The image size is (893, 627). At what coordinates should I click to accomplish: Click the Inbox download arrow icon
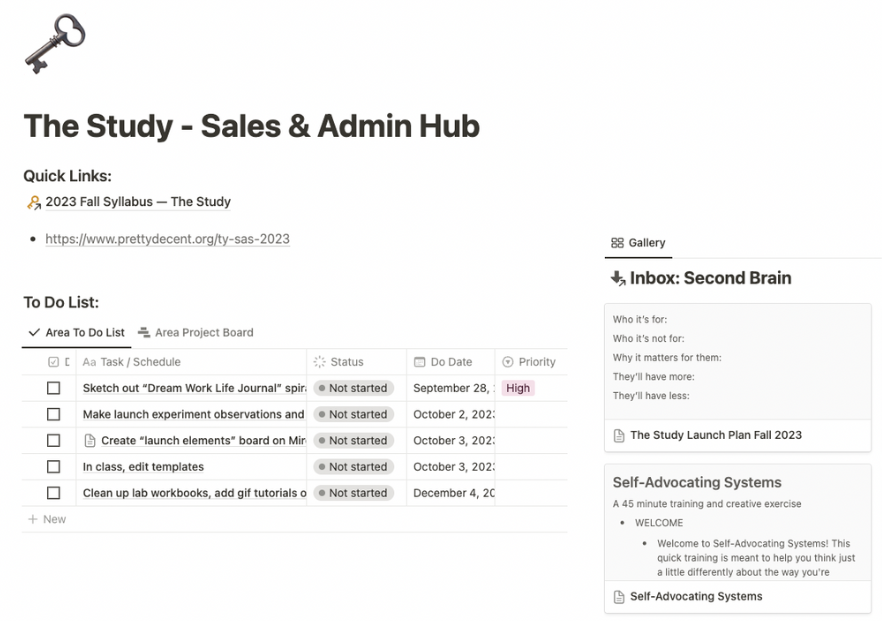[x=618, y=278]
